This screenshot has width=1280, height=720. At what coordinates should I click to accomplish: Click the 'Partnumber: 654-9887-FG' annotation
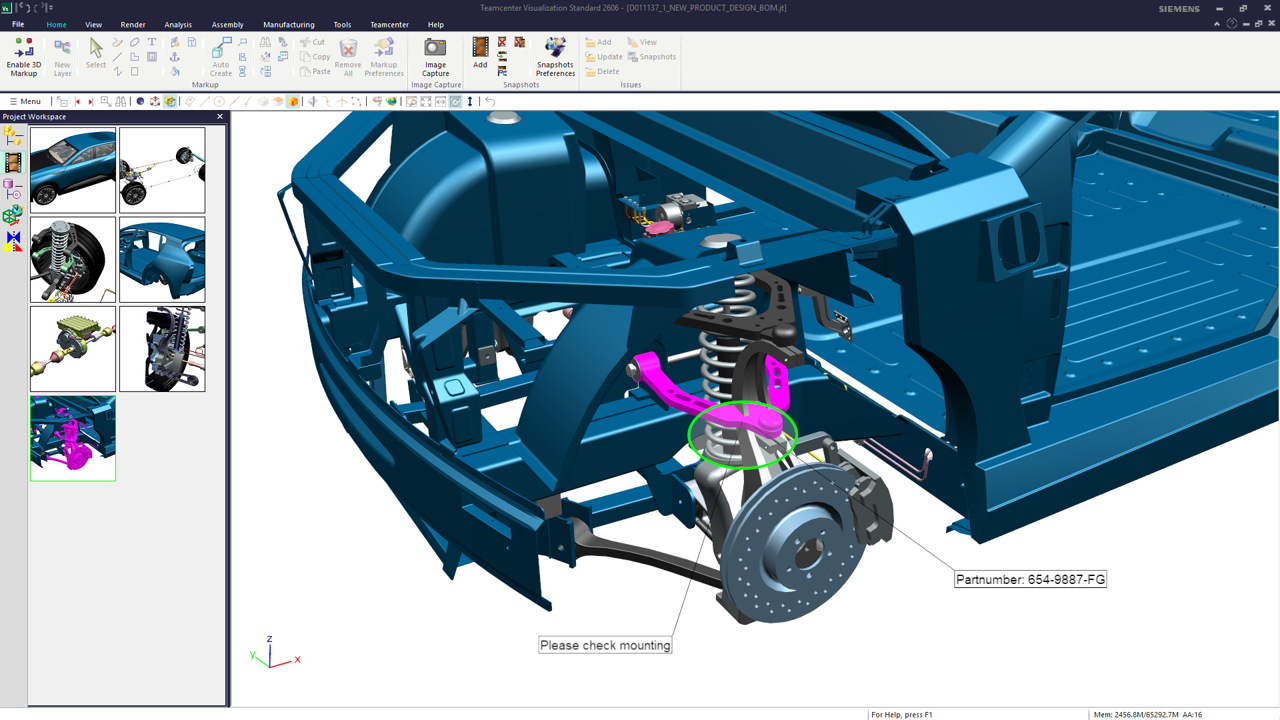[x=1030, y=579]
